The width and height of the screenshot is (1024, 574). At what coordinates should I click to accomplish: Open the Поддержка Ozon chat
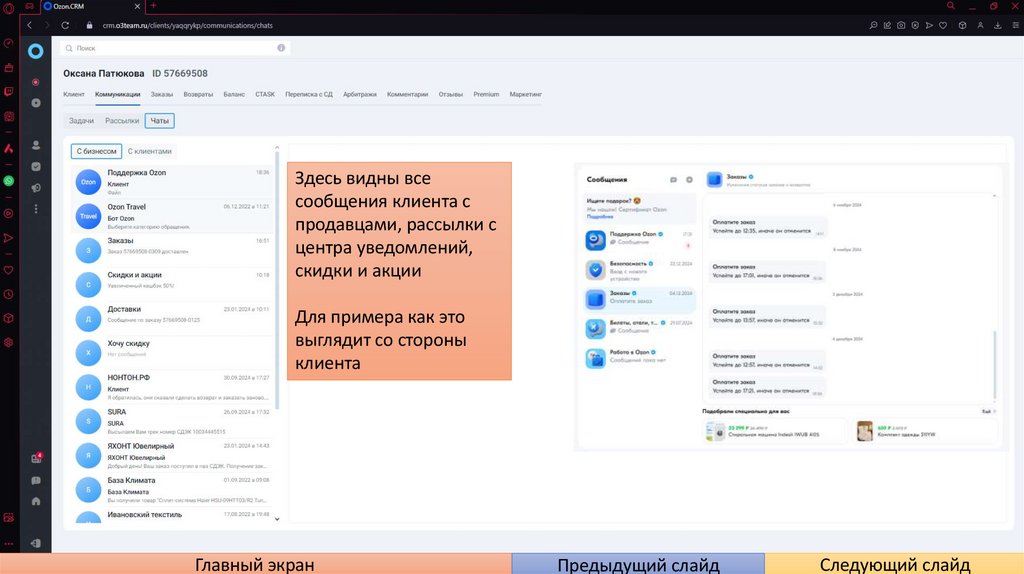172,182
